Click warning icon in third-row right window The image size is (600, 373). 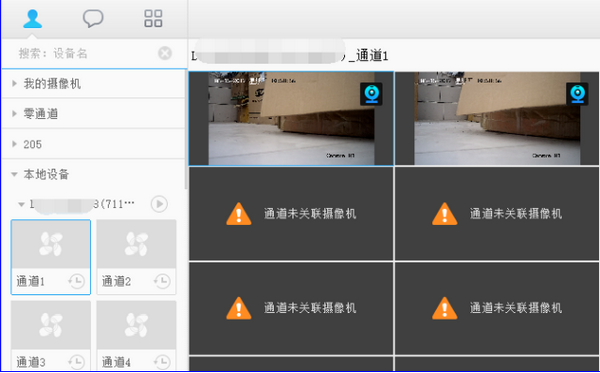click(x=445, y=308)
